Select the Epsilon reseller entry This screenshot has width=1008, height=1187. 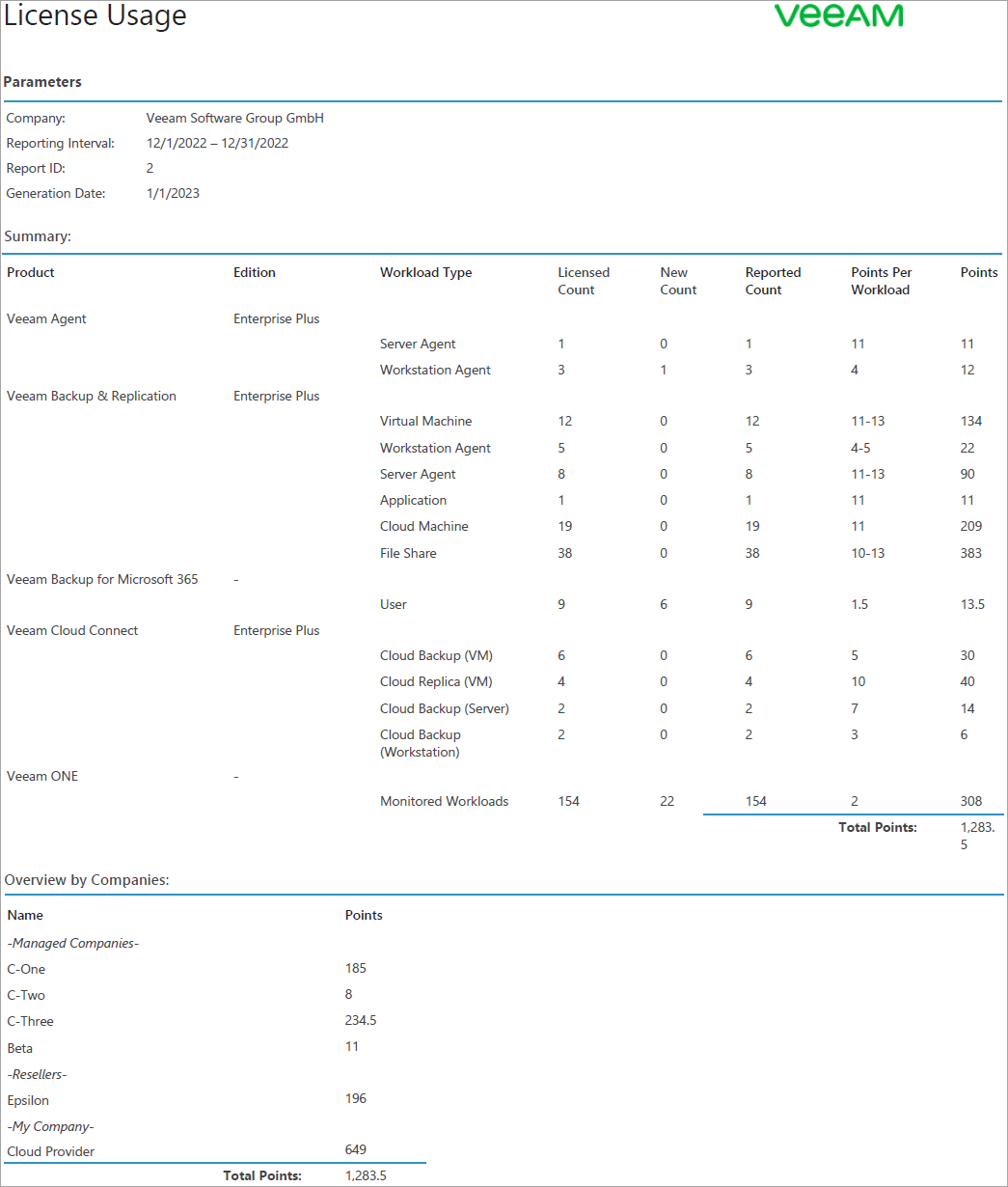(28, 1100)
